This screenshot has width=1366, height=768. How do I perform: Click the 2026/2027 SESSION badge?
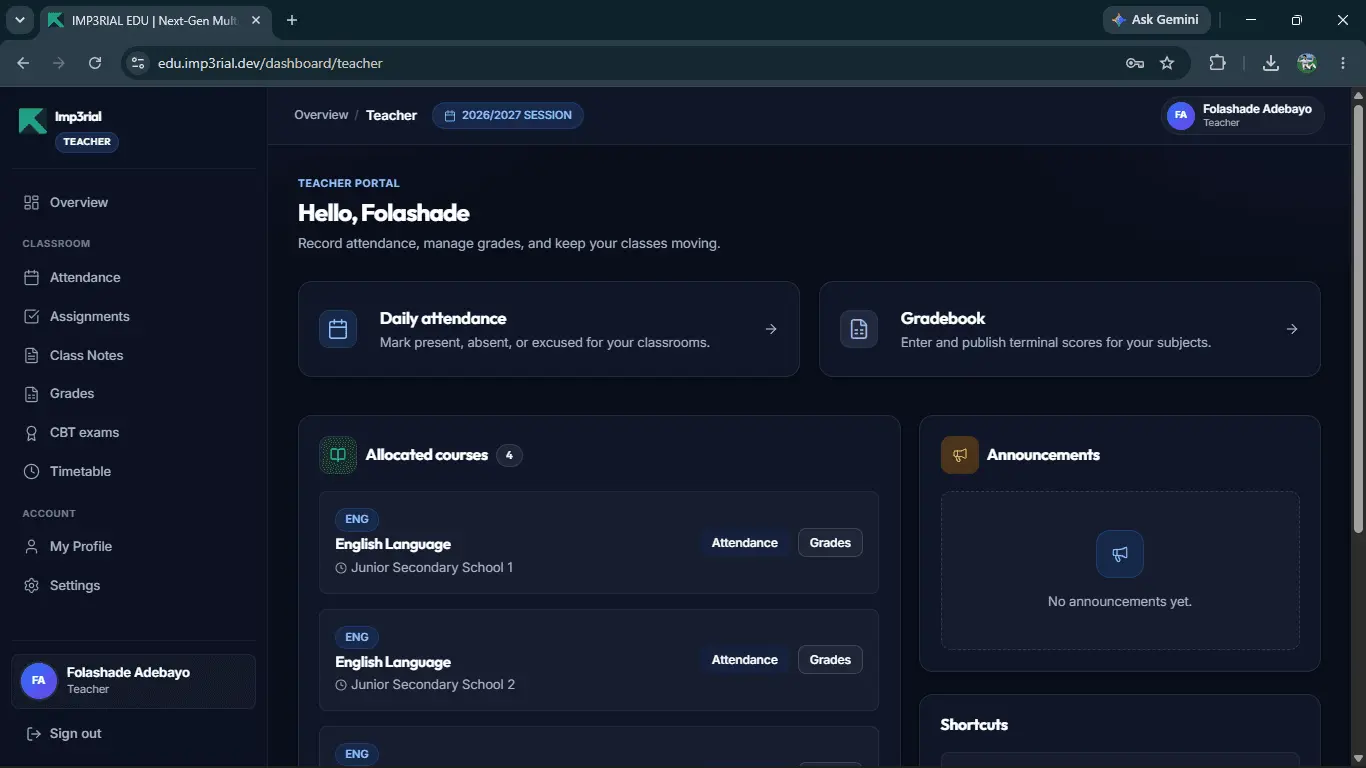[x=508, y=115]
